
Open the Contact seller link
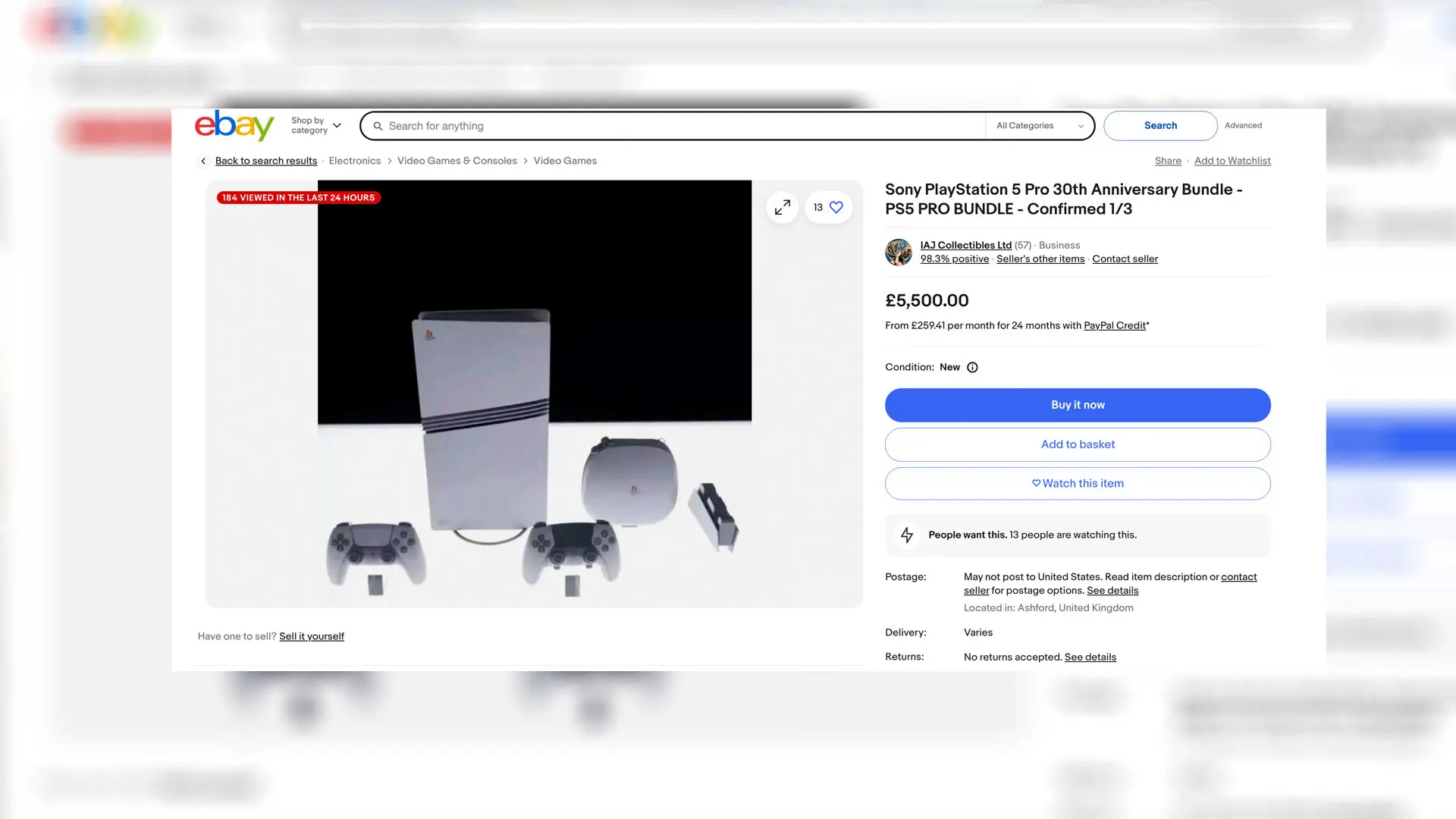point(1125,259)
